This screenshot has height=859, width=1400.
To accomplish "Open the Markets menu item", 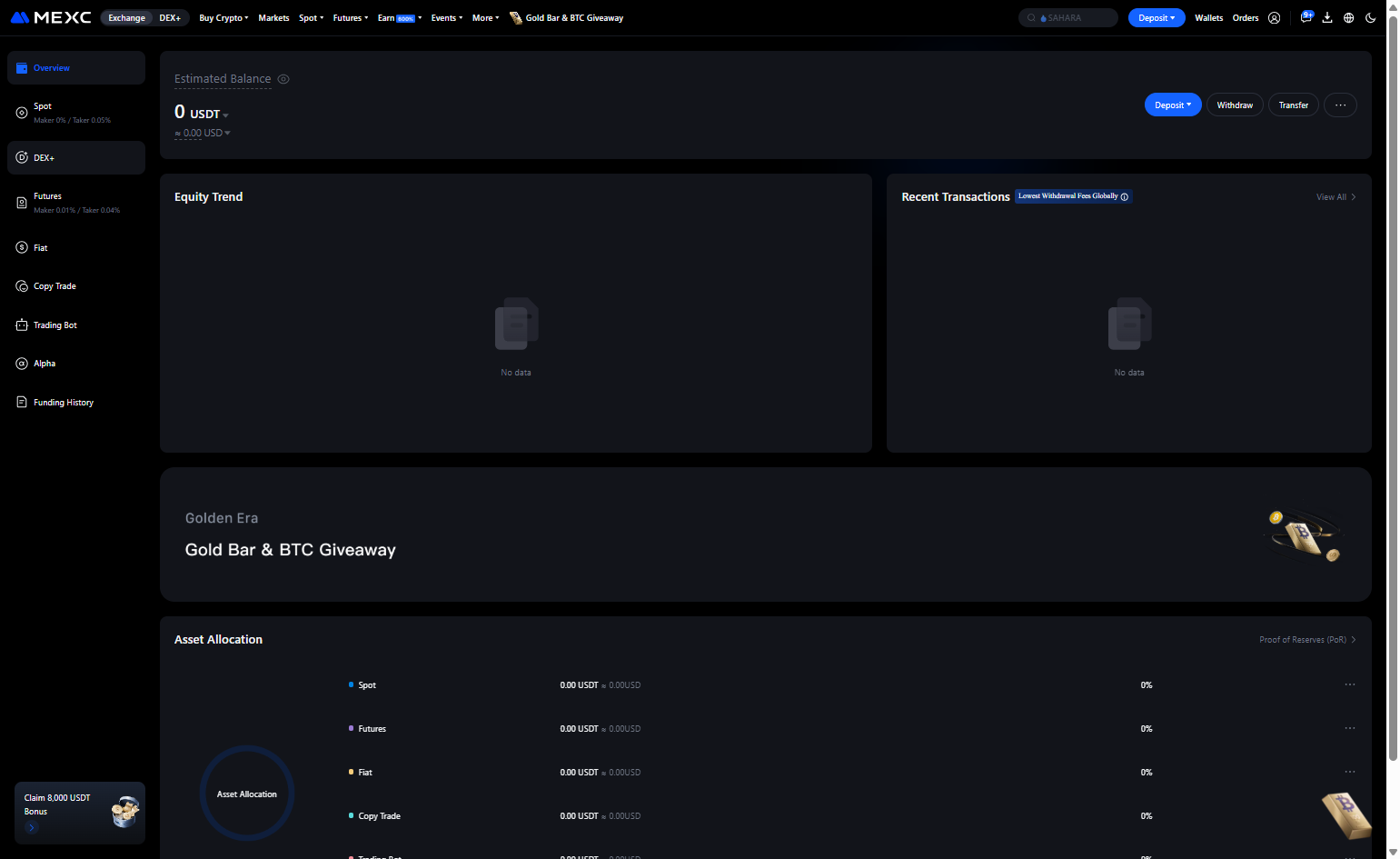I will [273, 17].
